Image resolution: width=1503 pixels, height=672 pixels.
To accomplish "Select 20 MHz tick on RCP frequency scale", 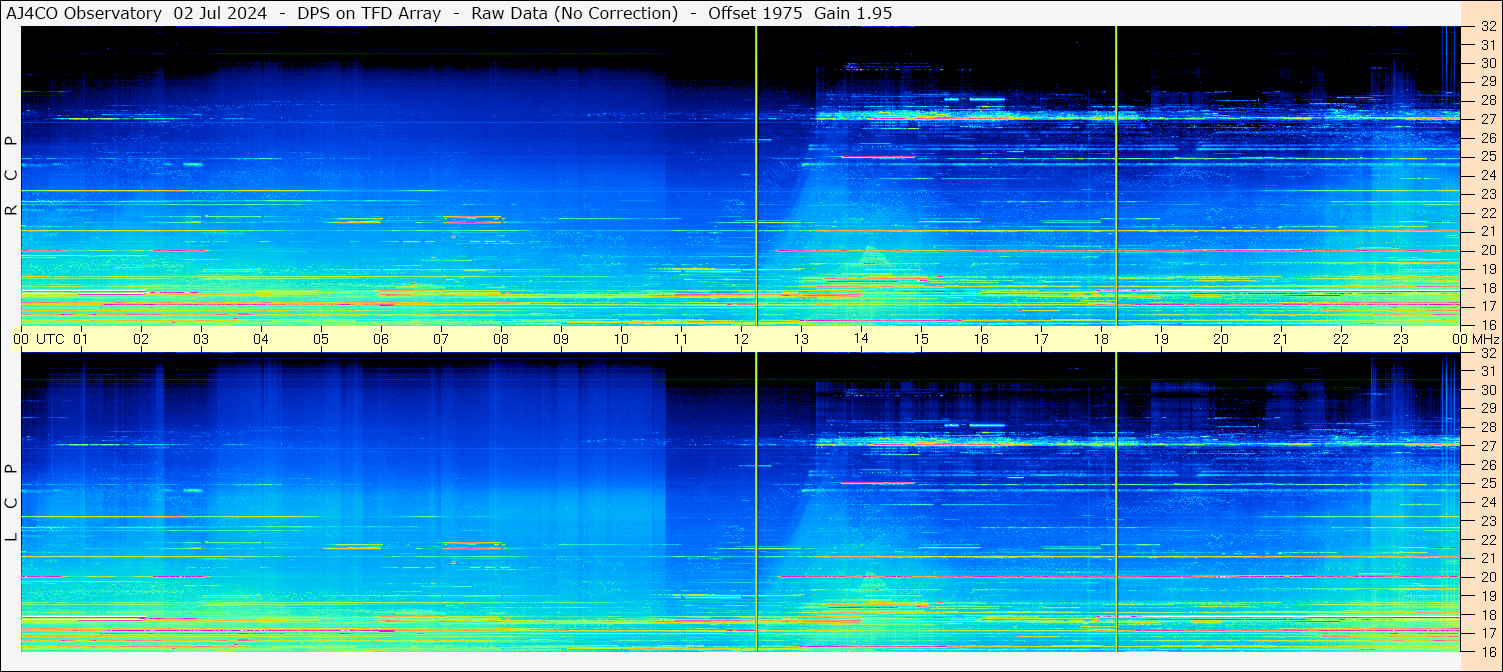I will (1488, 250).
